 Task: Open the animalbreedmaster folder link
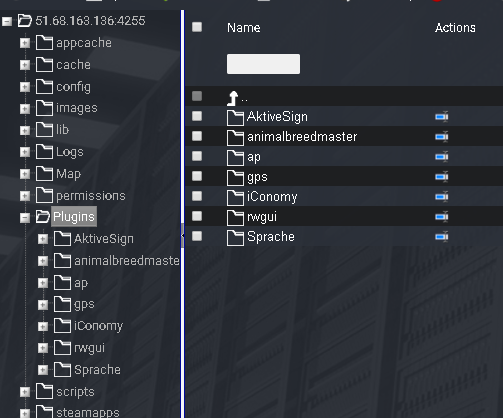pyautogui.click(x=302, y=137)
